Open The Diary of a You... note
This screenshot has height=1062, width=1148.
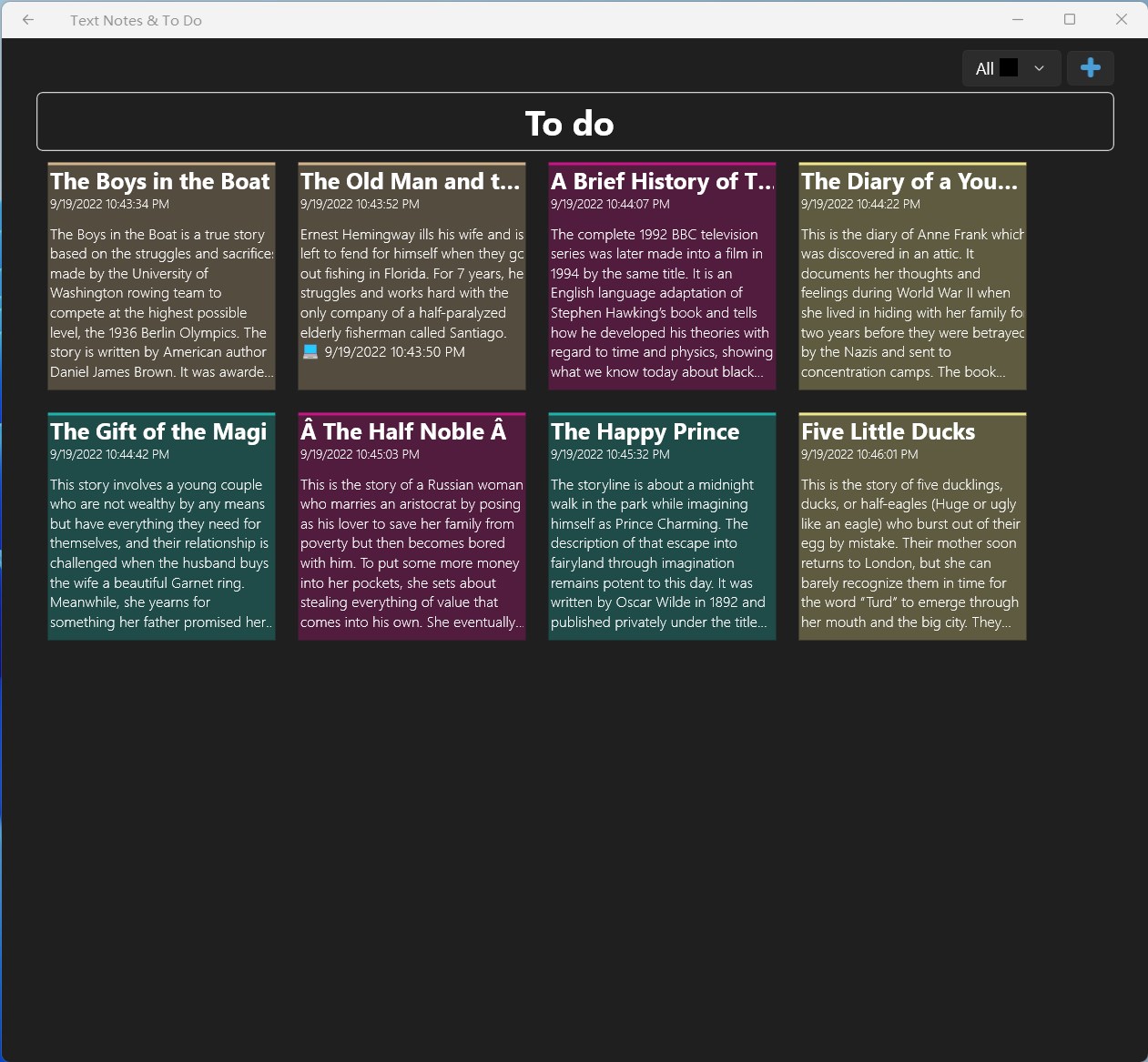(x=912, y=277)
